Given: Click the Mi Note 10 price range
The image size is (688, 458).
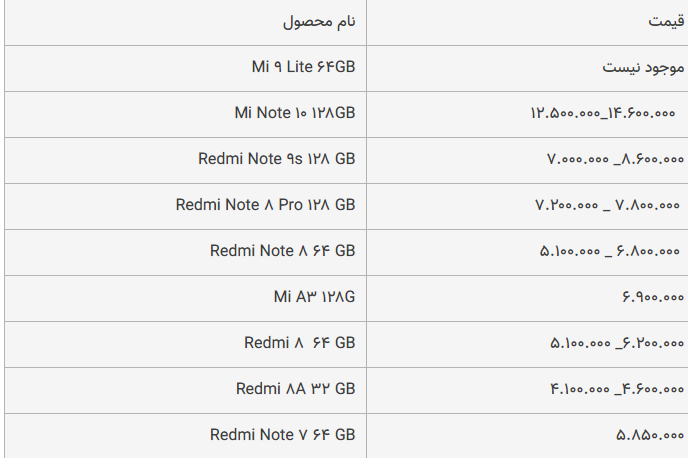Looking at the screenshot, I should click(603, 114).
